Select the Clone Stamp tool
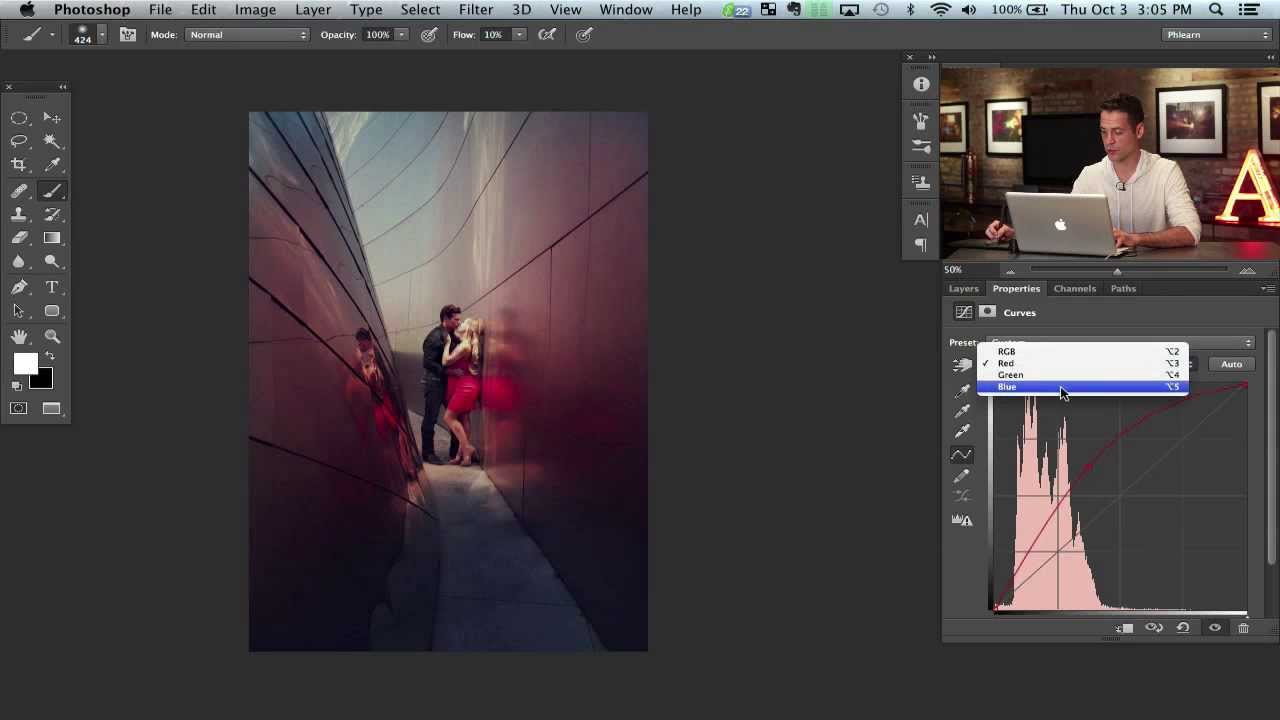Image resolution: width=1280 pixels, height=720 pixels. click(x=19, y=214)
